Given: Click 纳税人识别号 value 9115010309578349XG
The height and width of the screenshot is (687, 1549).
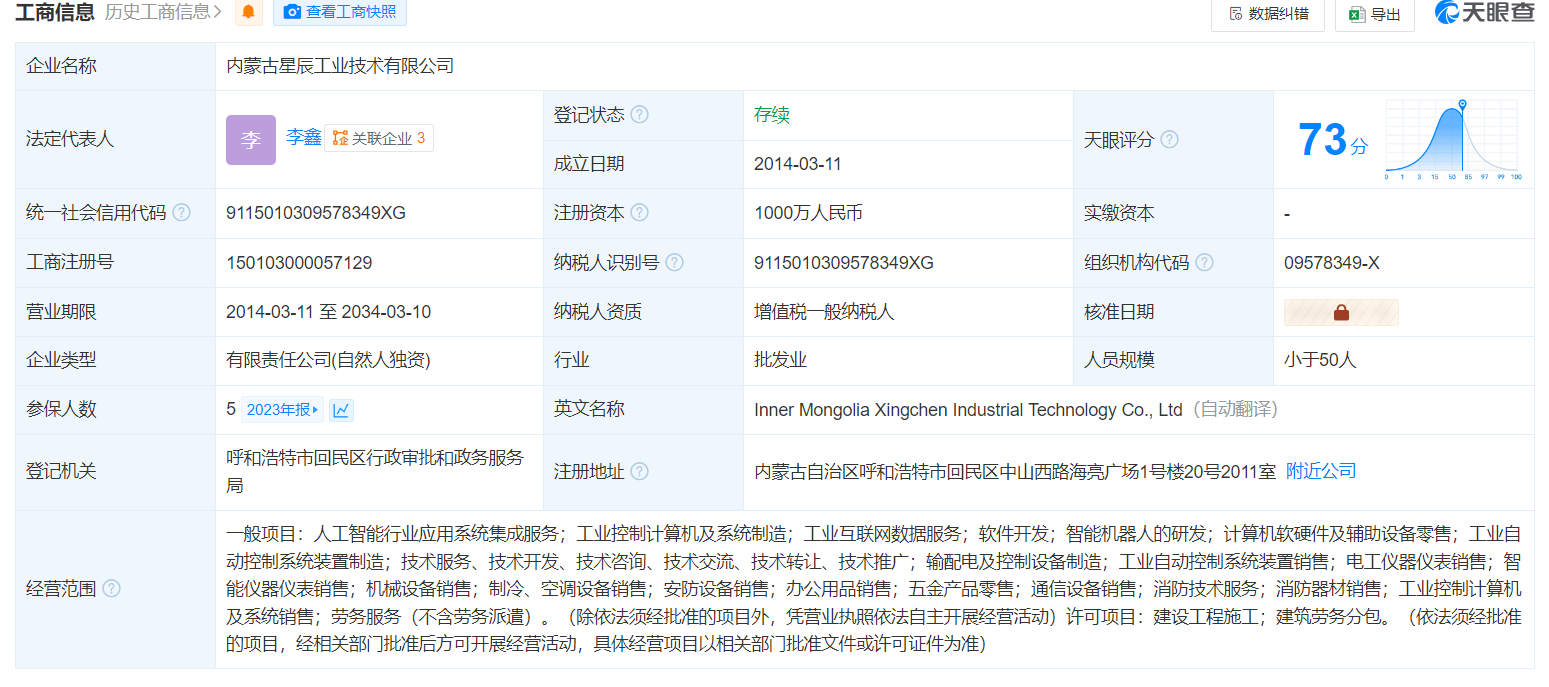Looking at the screenshot, I should [844, 263].
